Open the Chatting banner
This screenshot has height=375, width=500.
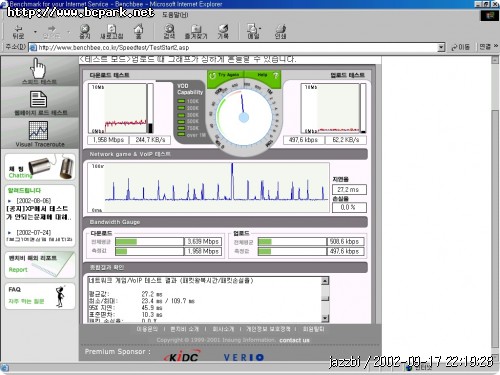coord(40,167)
